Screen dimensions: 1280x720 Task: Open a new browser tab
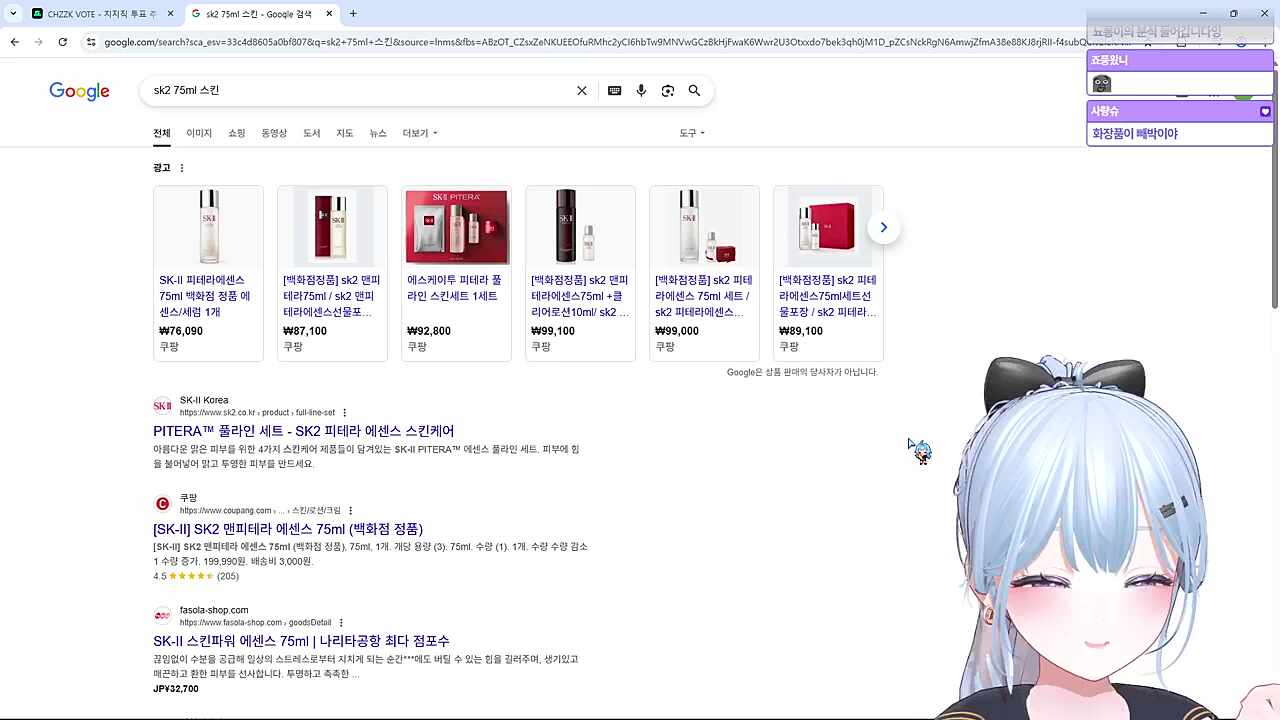[353, 14]
